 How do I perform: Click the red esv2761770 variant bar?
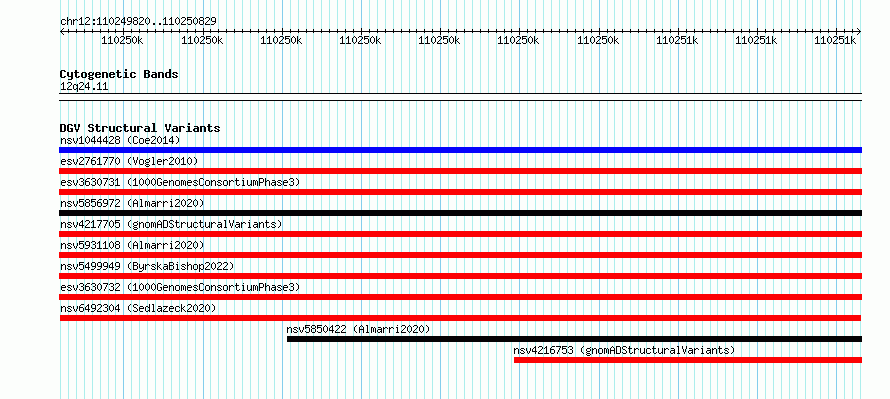(460, 171)
